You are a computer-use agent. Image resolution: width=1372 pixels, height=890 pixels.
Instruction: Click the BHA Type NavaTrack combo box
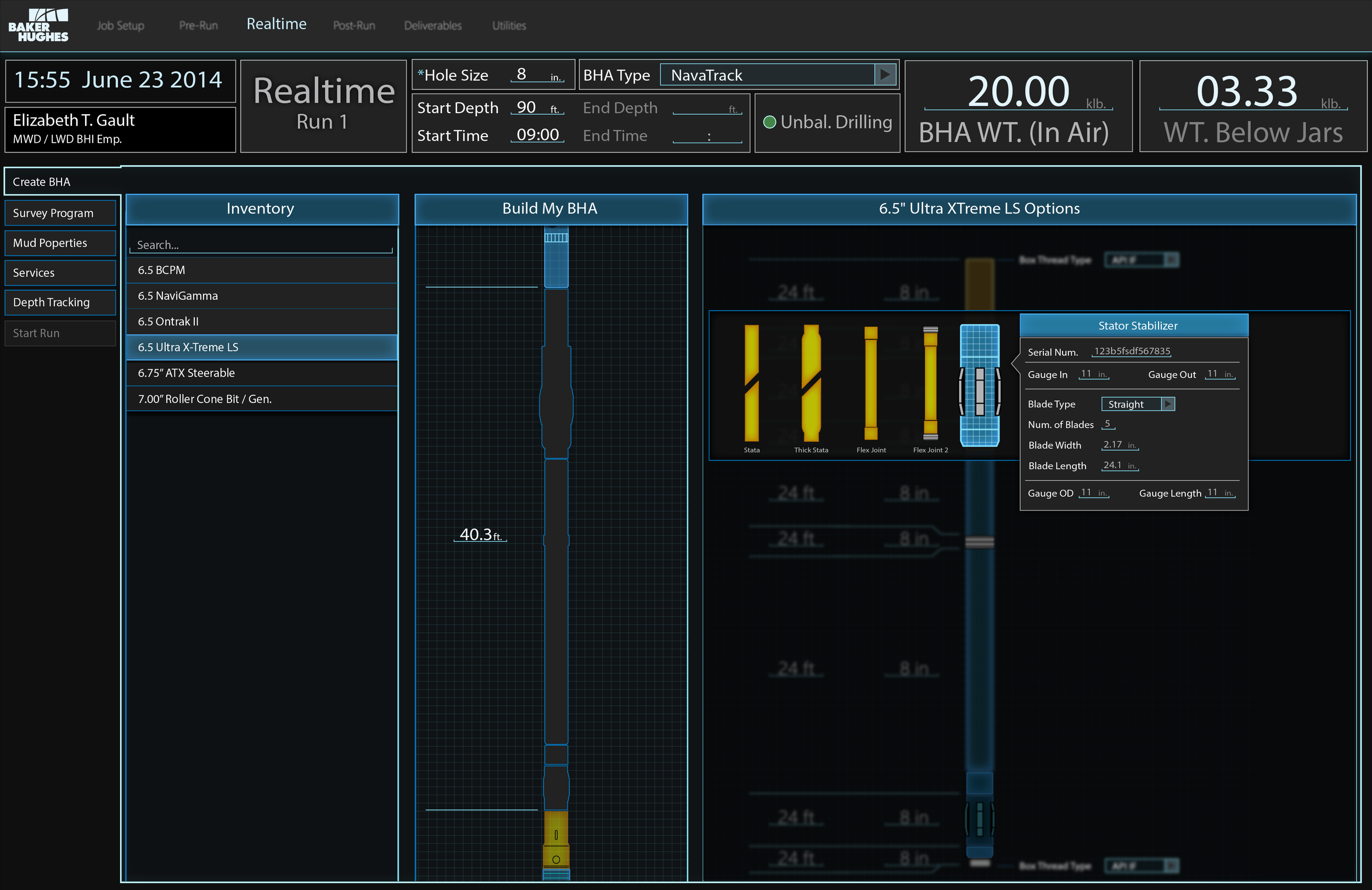point(778,75)
